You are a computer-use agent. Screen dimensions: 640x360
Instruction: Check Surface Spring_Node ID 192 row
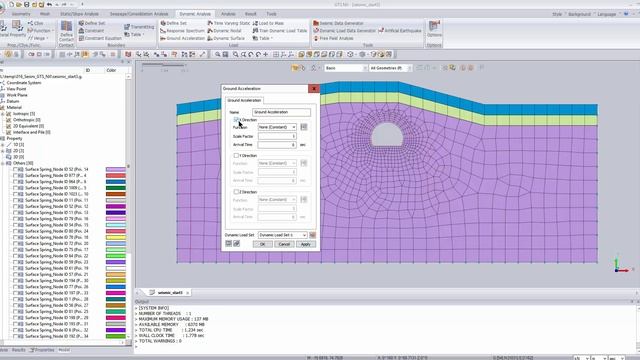(x=15, y=336)
